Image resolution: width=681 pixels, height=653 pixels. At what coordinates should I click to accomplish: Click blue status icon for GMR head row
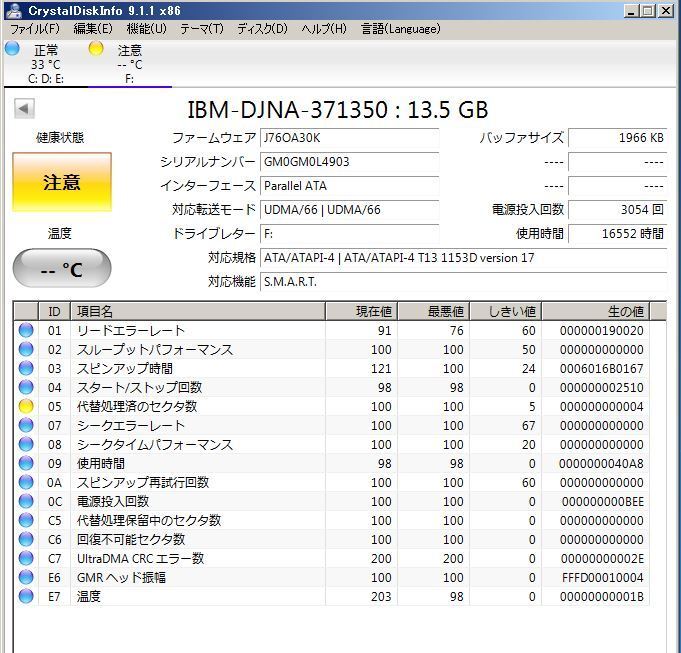pos(26,578)
